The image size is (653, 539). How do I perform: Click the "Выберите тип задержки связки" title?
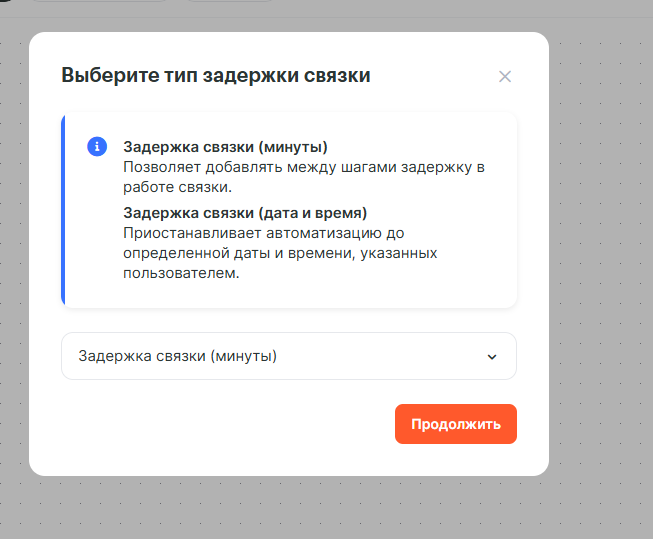(x=216, y=75)
